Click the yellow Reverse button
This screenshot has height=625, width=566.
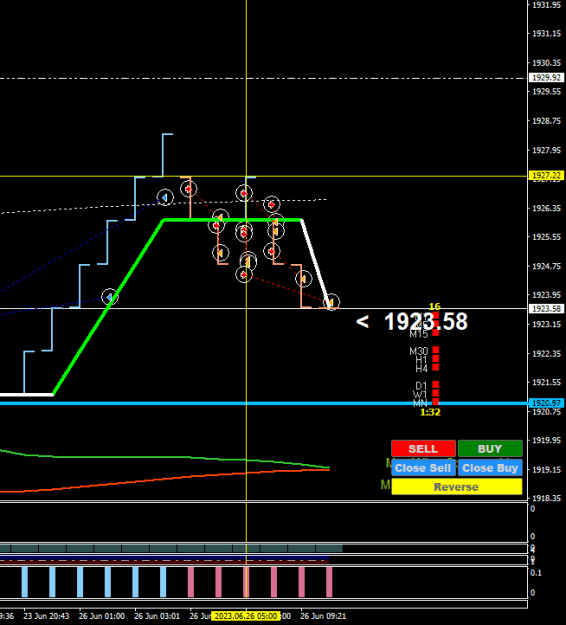[457, 487]
